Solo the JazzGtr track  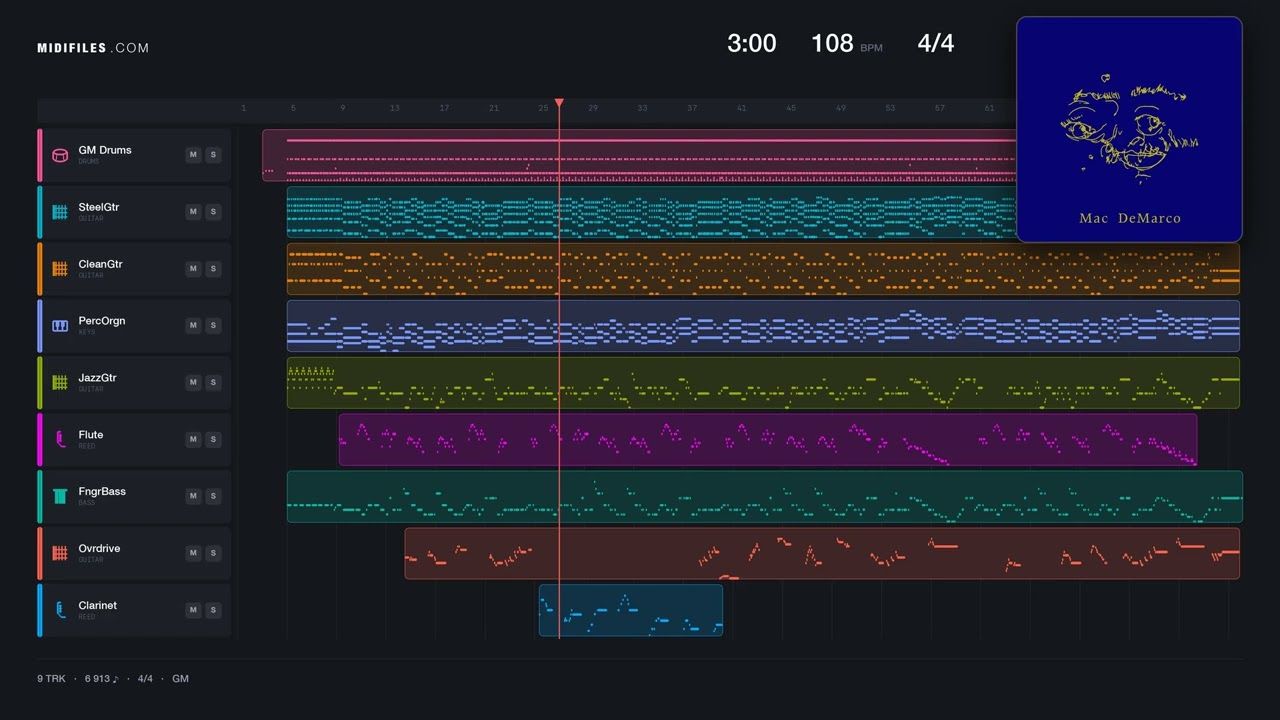click(213, 383)
